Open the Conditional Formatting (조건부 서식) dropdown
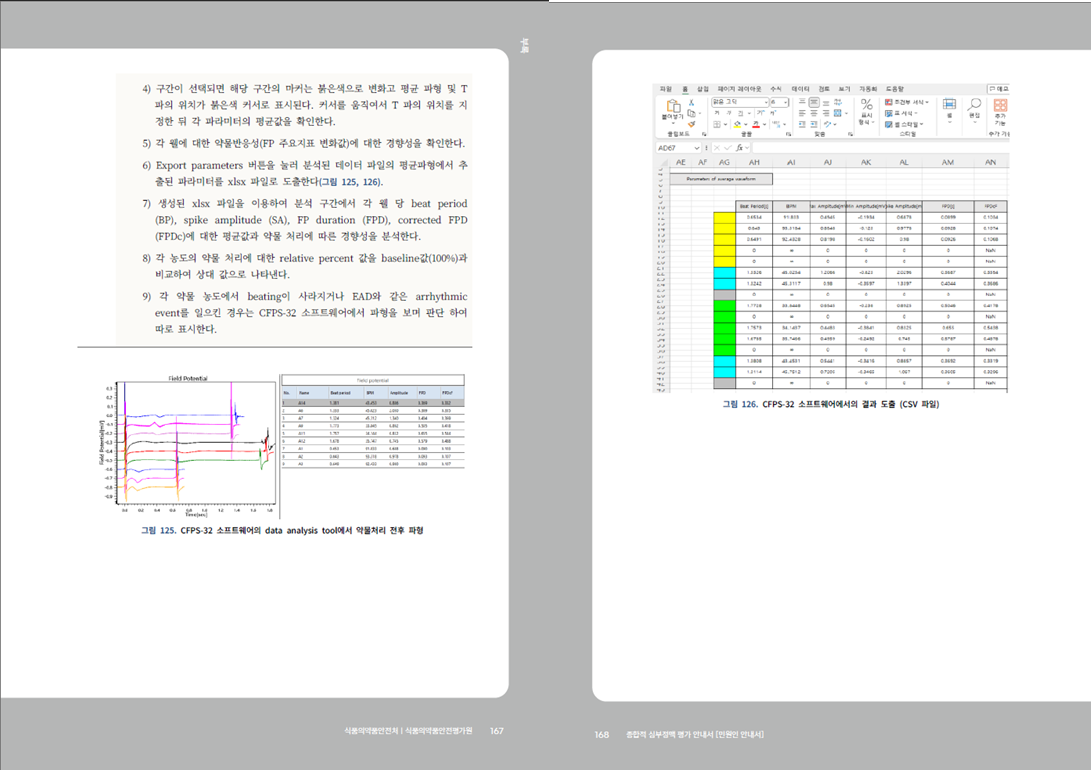The width and height of the screenshot is (1091, 770). [x=907, y=102]
